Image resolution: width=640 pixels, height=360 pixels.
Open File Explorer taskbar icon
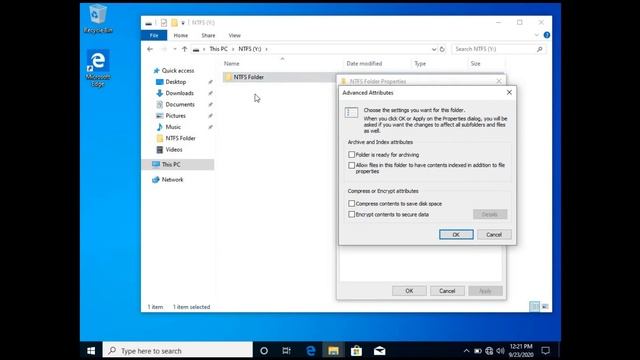pyautogui.click(x=333, y=351)
